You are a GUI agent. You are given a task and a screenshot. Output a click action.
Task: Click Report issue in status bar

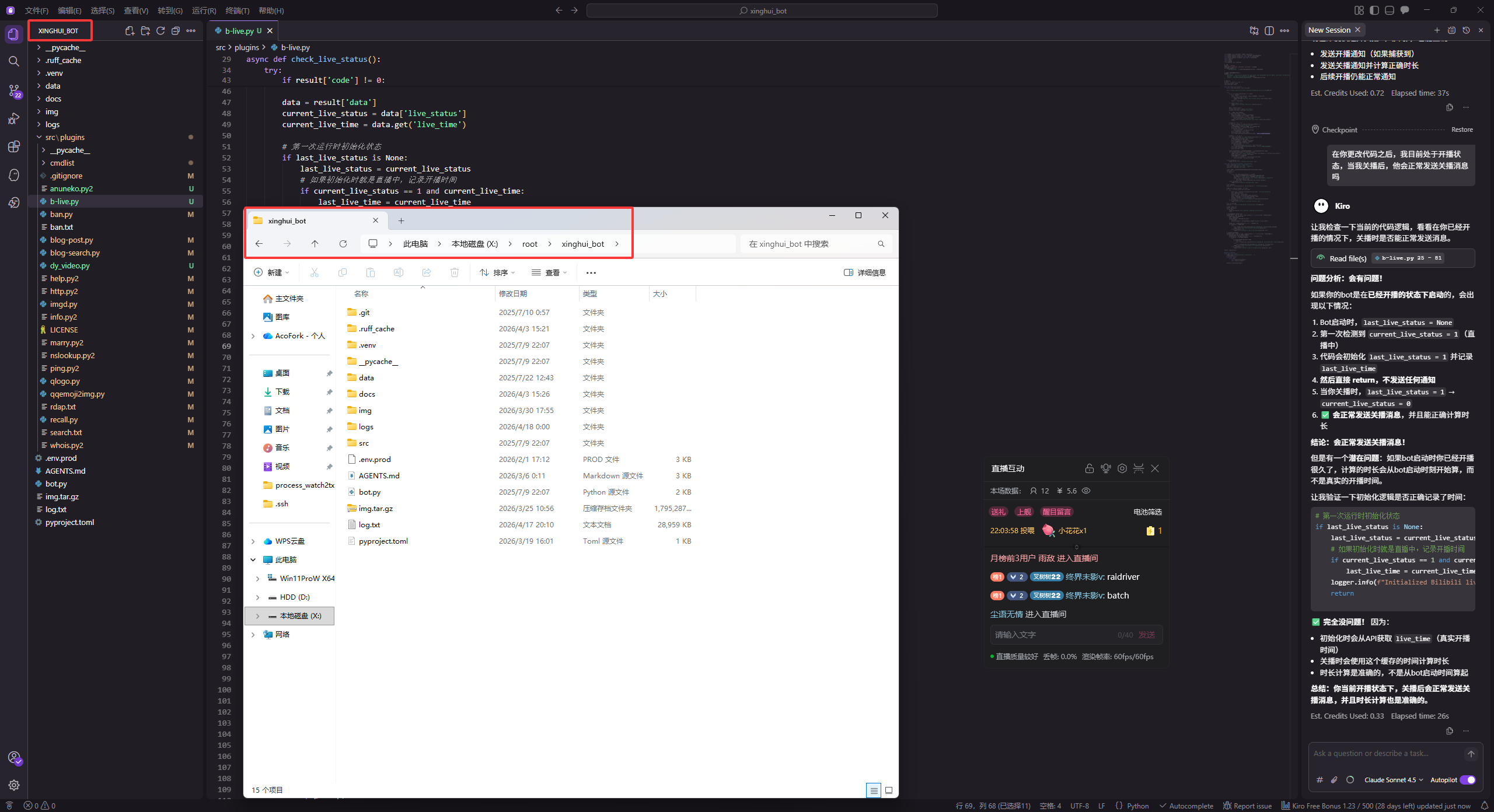(1247, 806)
